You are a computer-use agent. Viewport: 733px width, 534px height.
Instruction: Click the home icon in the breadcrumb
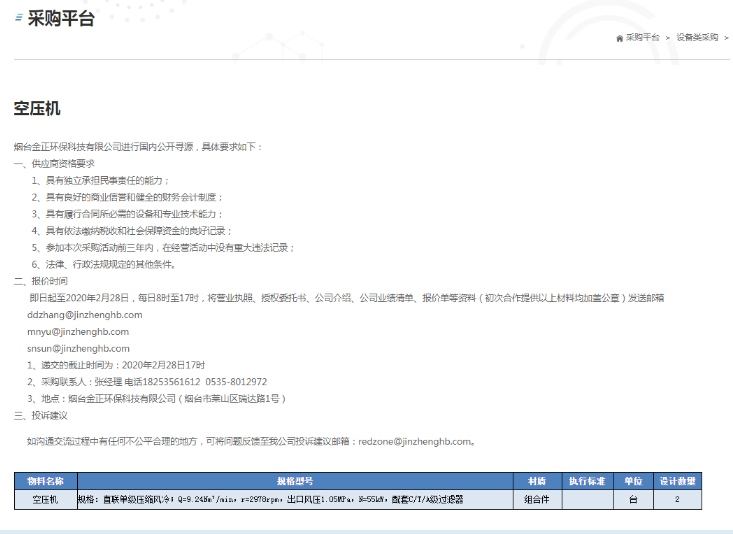(620, 37)
